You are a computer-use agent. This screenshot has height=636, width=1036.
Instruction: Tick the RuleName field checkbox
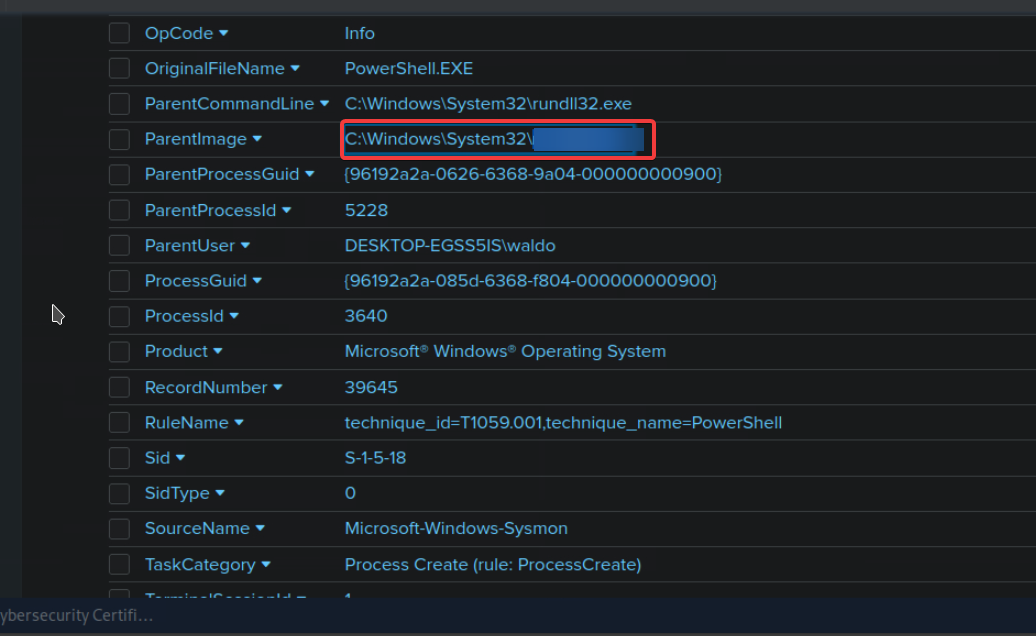(119, 423)
